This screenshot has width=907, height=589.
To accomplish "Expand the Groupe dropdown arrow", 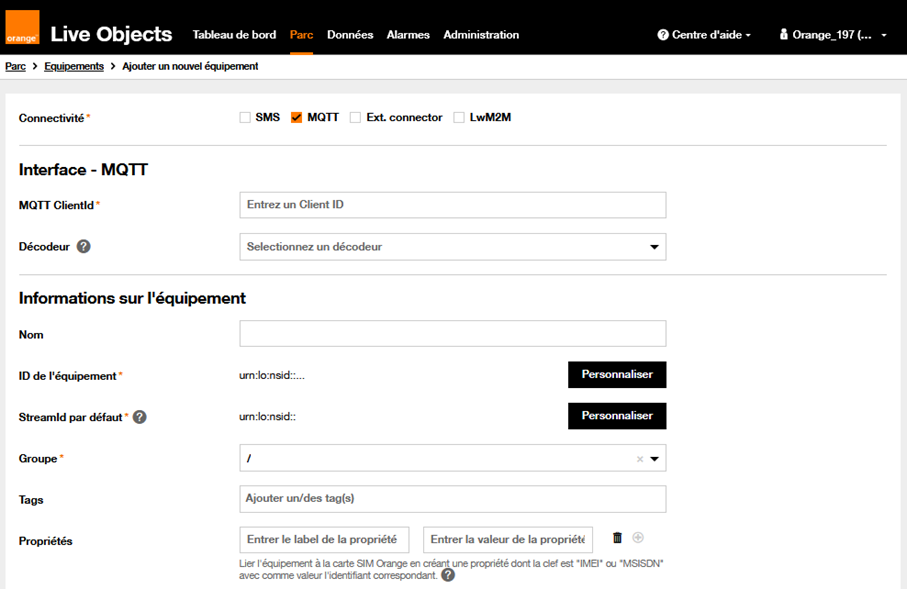I will pos(655,459).
